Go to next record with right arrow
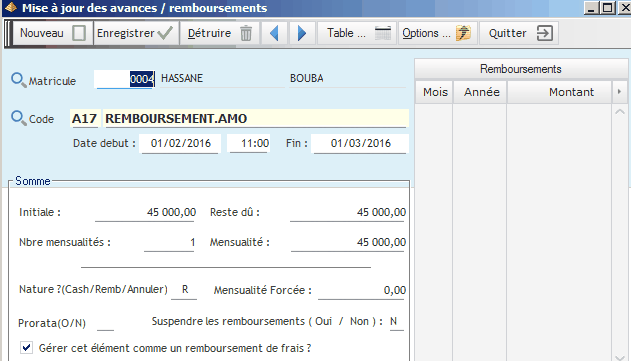 pos(302,33)
